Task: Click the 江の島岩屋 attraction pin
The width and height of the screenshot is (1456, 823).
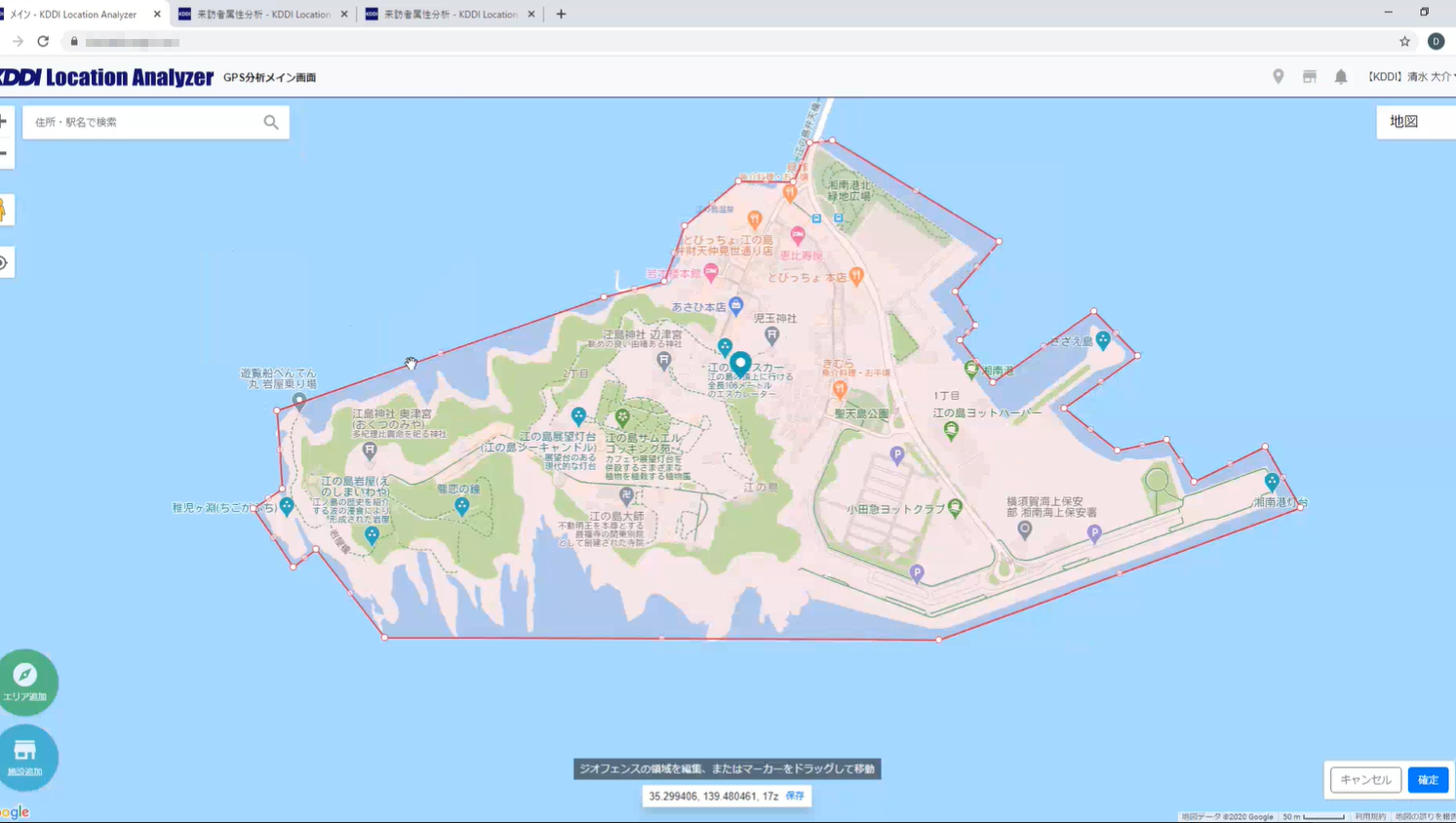Action: click(x=372, y=535)
